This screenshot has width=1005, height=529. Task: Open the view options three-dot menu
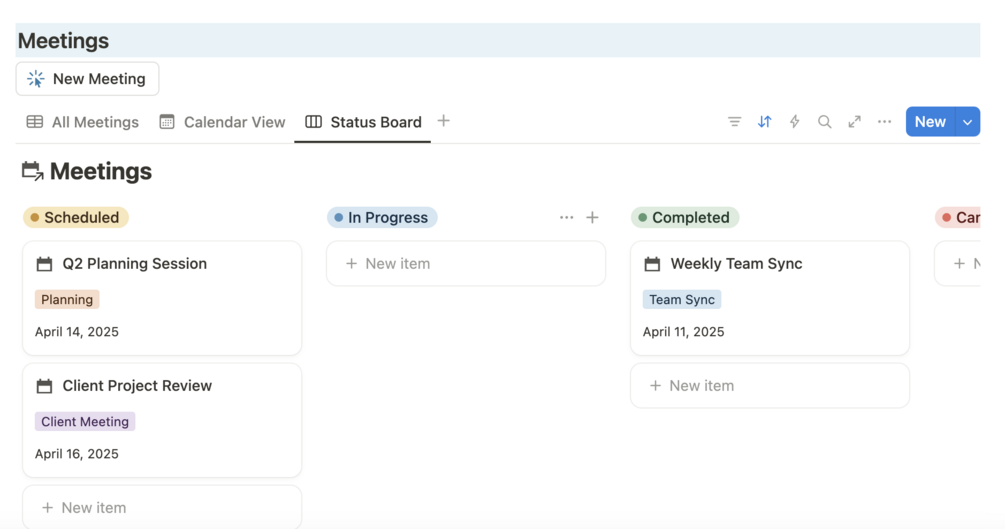(884, 122)
